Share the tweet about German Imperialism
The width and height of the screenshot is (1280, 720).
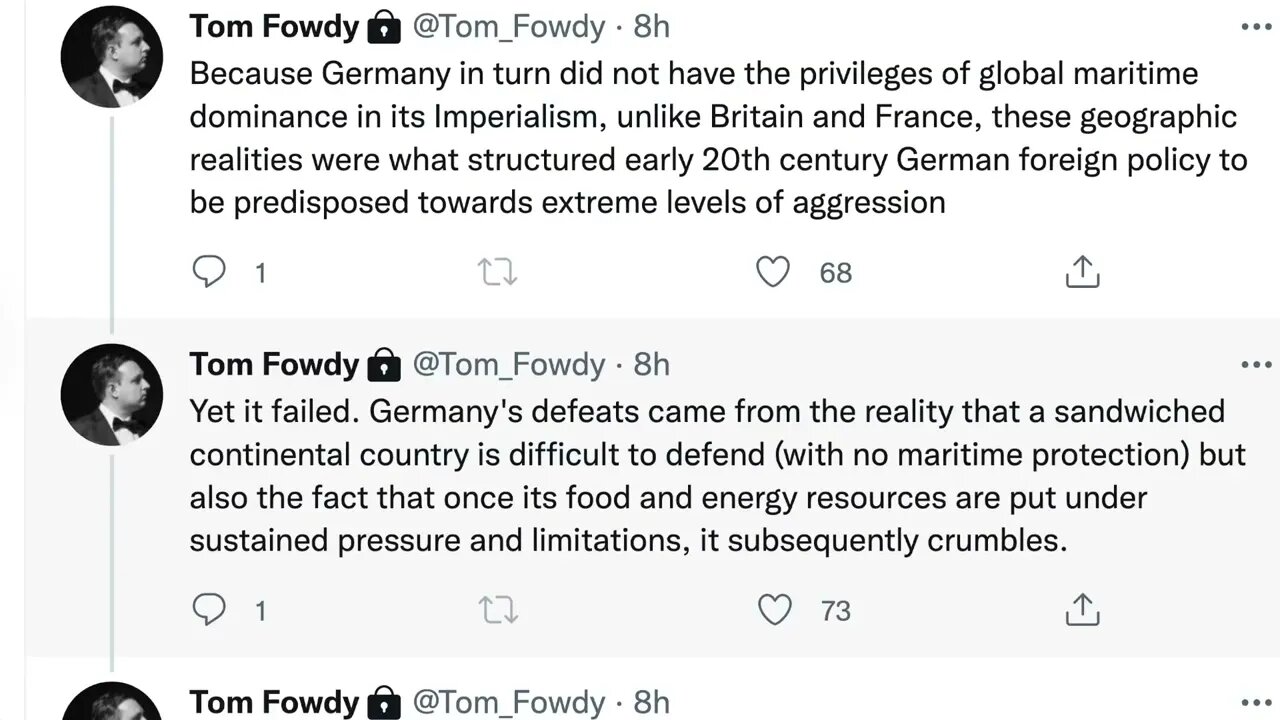tap(1083, 272)
